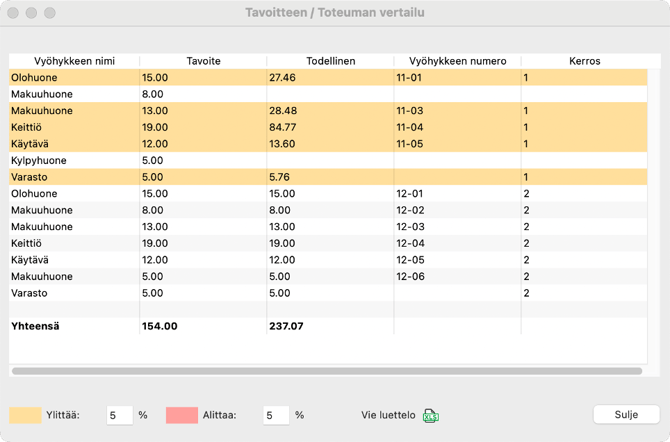The image size is (670, 442).
Task: Click the orange Ylittää color swatch
Action: [x=26, y=415]
